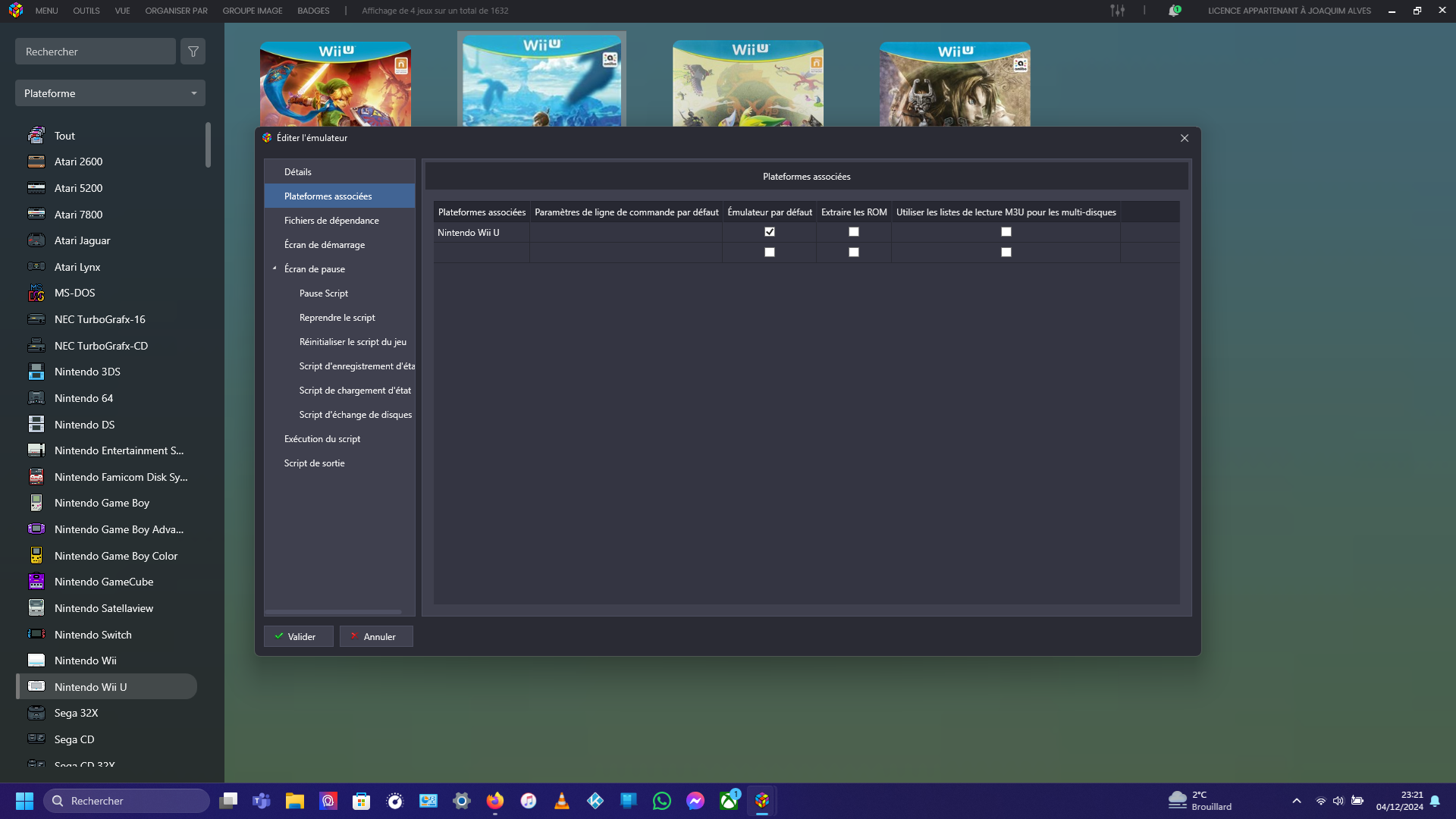This screenshot has width=1456, height=819.
Task: Check Extraire les ROM box in empty row
Action: (x=854, y=253)
